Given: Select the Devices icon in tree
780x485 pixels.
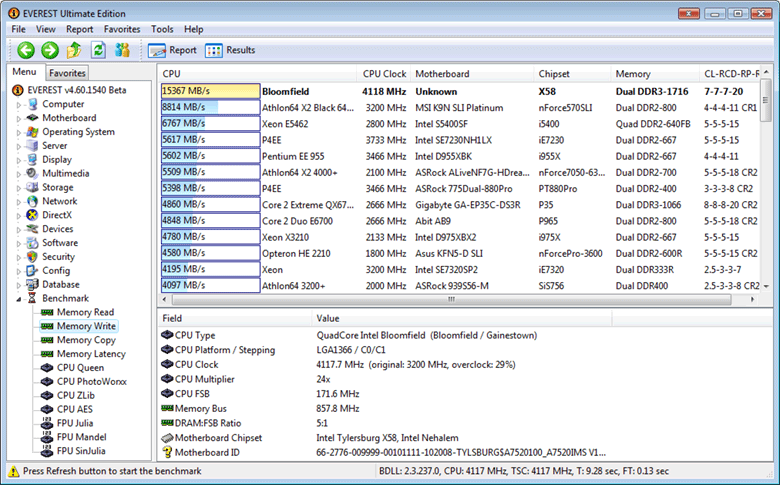Looking at the screenshot, I should (x=32, y=229).
